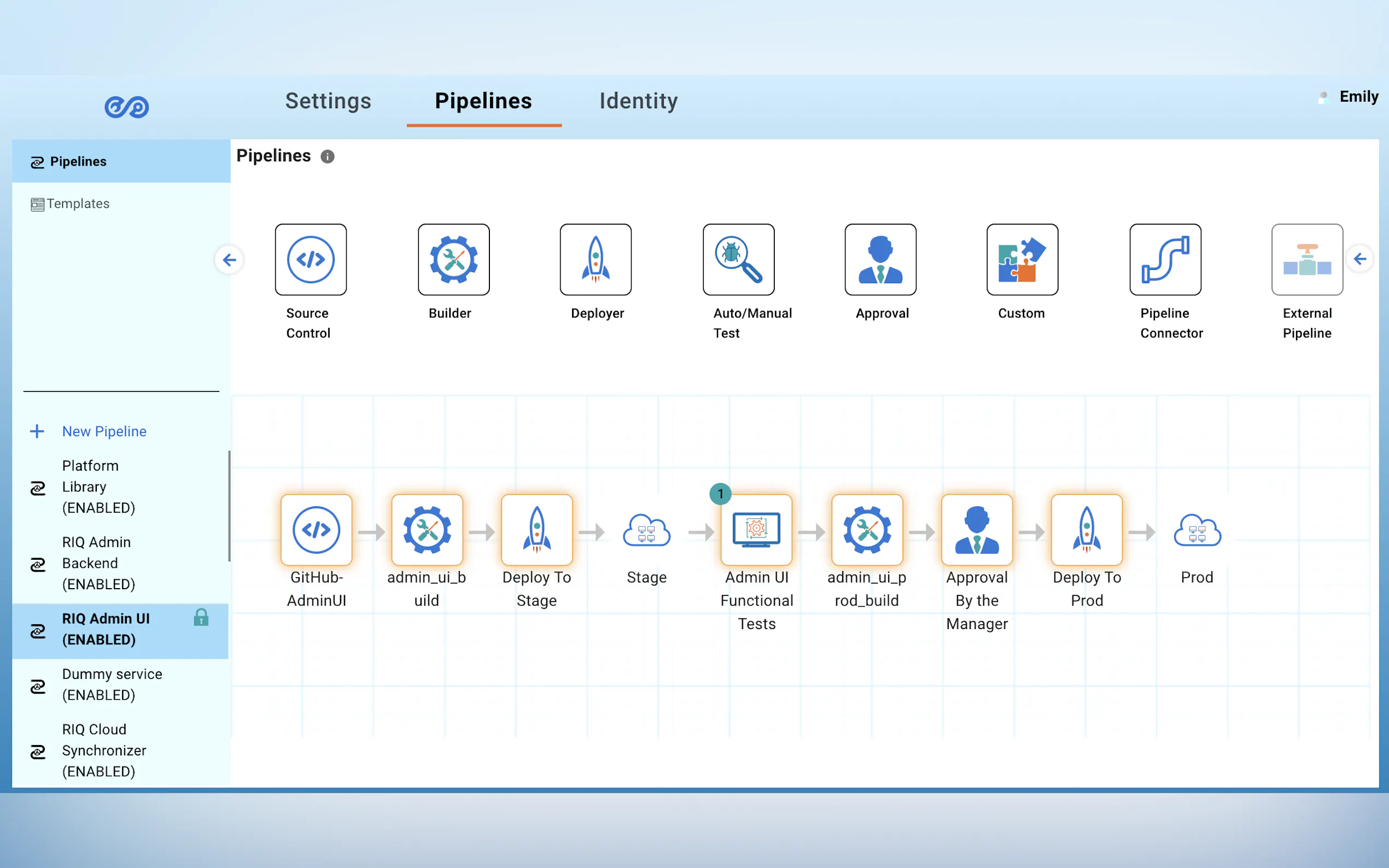Click the pipeline list scrollbar
This screenshot has width=1389, height=868.
pyautogui.click(x=229, y=505)
